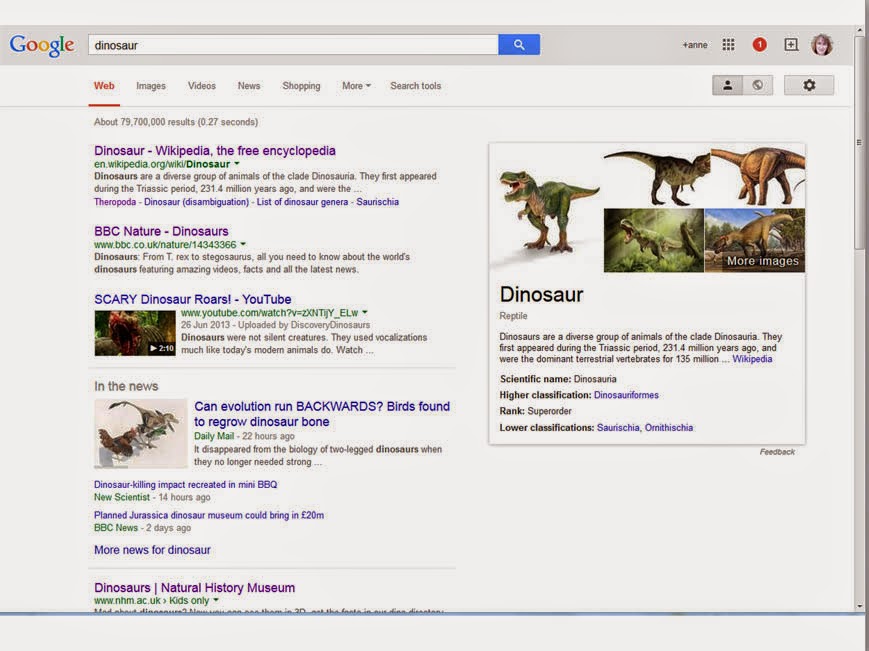This screenshot has height=651, width=869.
Task: Click More news for dinosaur
Action: [152, 550]
